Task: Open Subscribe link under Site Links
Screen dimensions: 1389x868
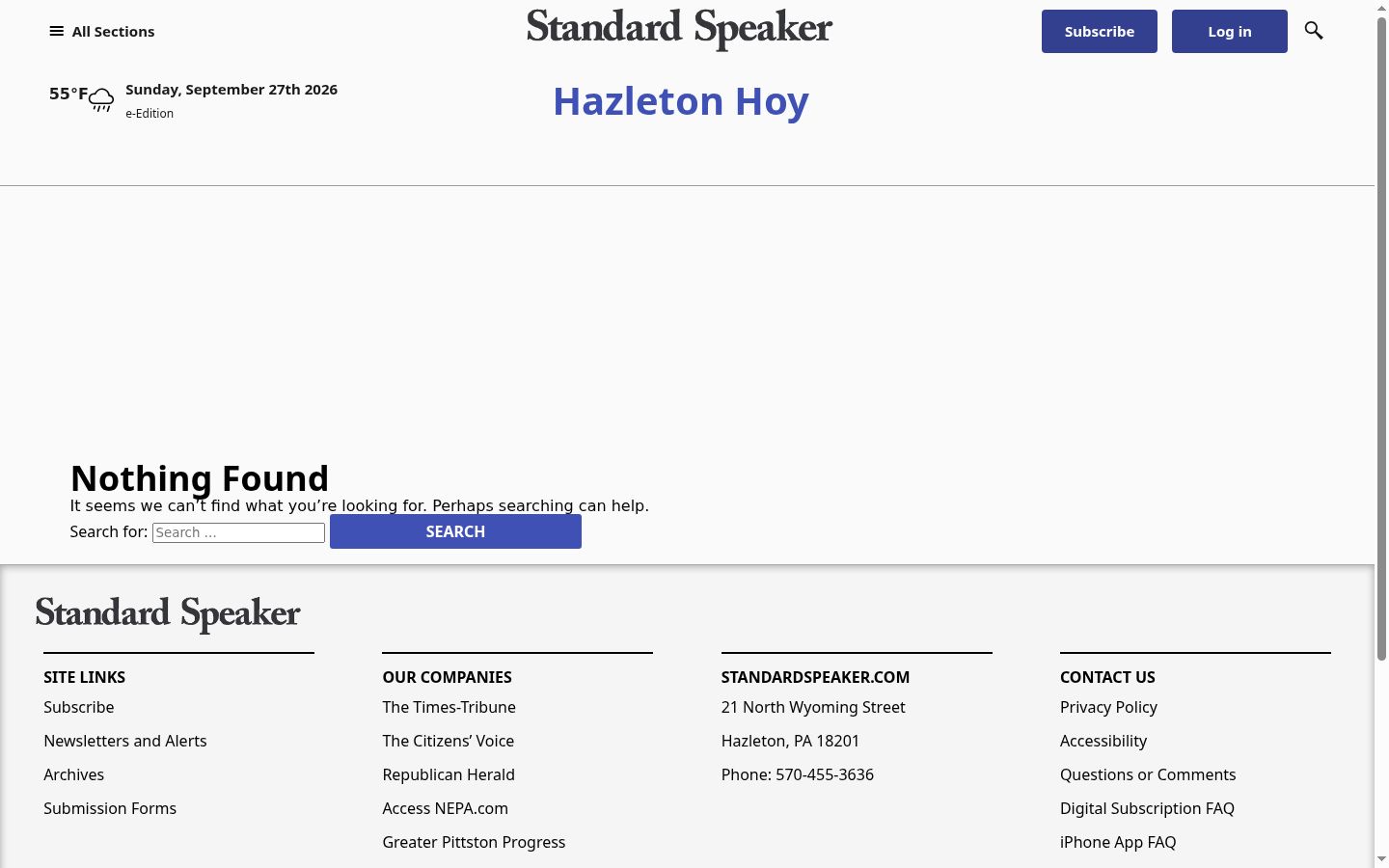Action: tap(79, 707)
